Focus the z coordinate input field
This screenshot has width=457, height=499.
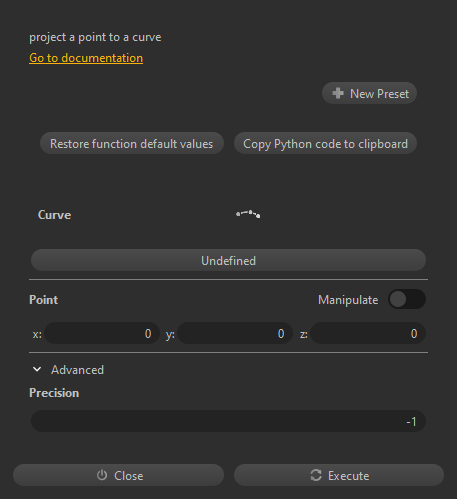point(368,333)
